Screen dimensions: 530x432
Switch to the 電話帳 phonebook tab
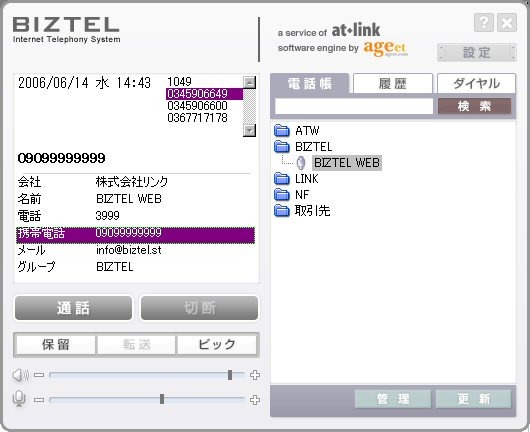click(310, 83)
